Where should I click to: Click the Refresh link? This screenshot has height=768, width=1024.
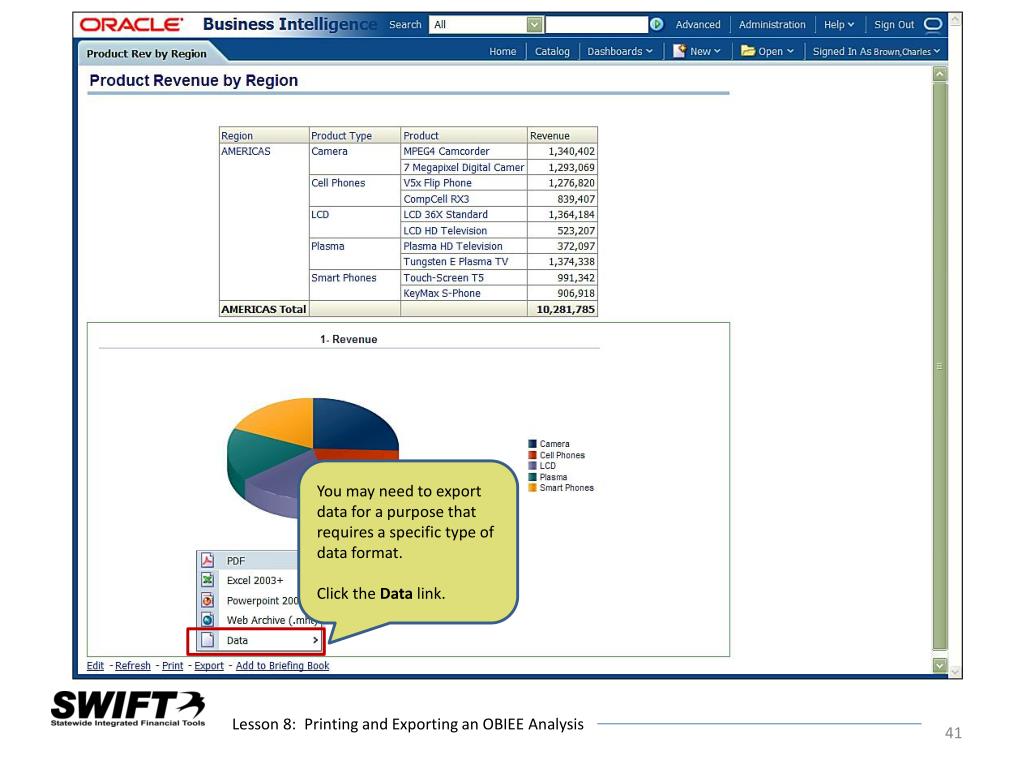pos(133,665)
